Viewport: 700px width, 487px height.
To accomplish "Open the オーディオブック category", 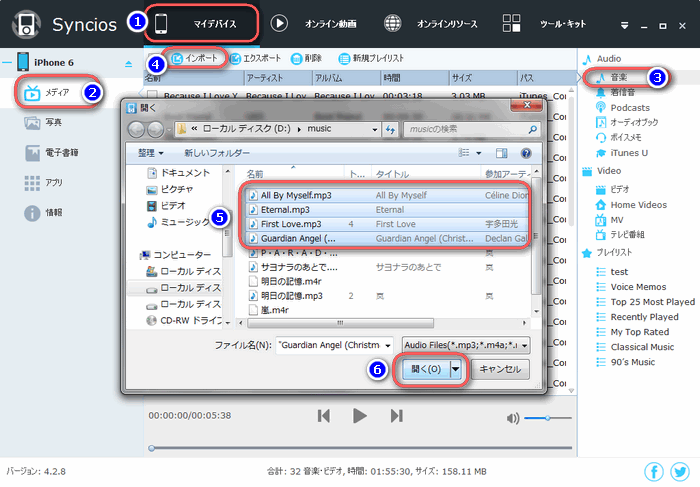I will point(627,122).
